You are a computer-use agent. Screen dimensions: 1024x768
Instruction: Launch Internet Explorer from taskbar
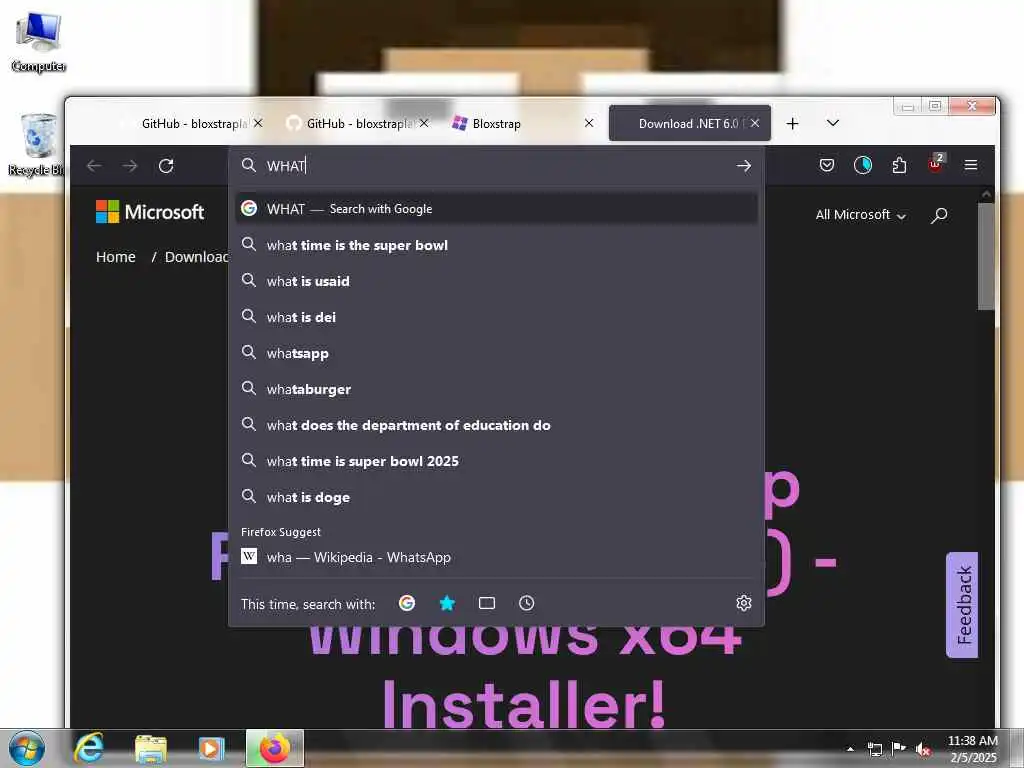(x=89, y=748)
